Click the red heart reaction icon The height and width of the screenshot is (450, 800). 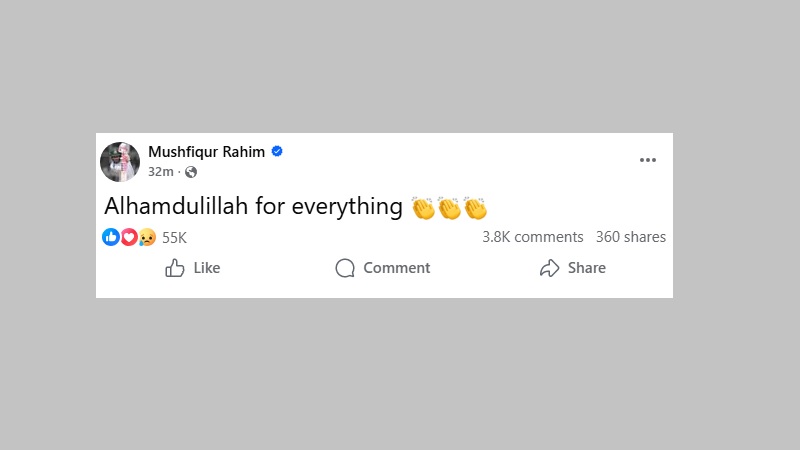(128, 237)
